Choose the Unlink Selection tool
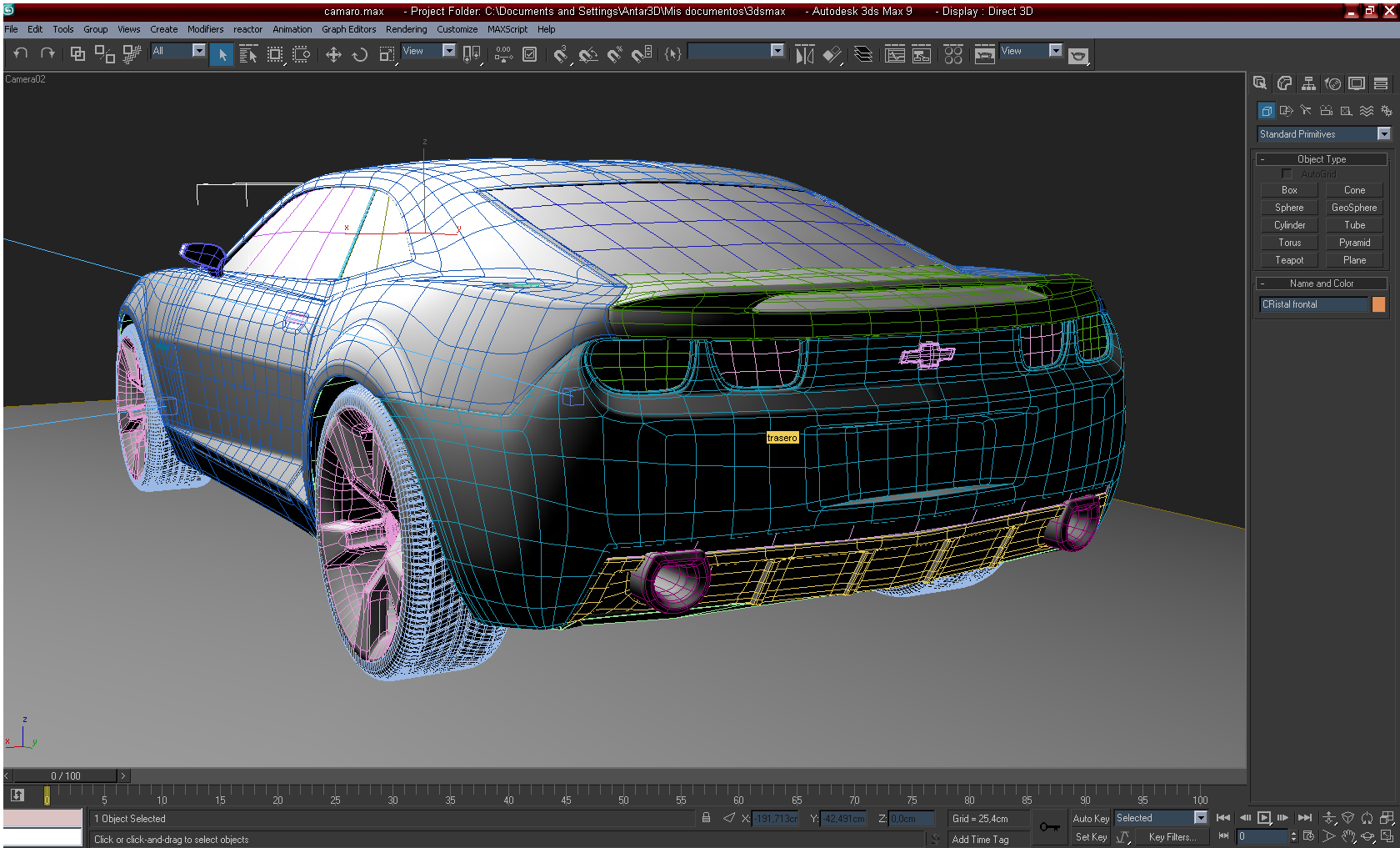This screenshot has width=1400, height=848. coord(104,54)
